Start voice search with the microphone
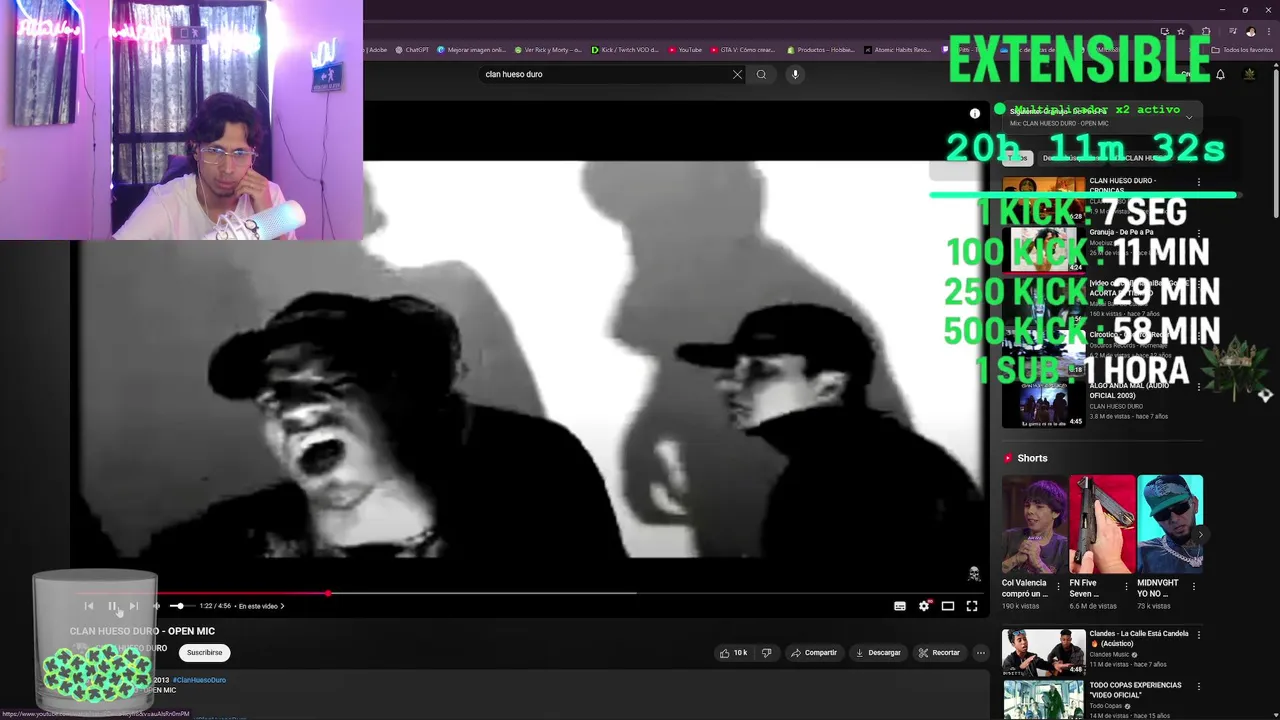 [795, 74]
